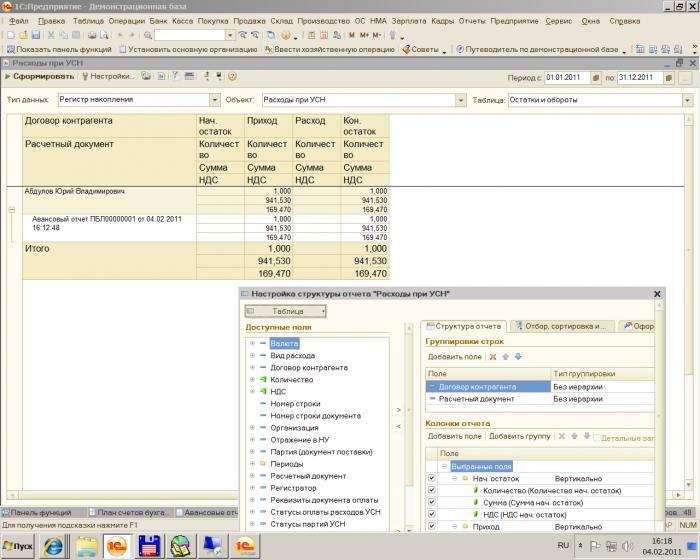Image resolution: width=700 pixels, height=560 pixels.
Task: Open the Таблица button dropdown in settings dialog
Action: [286, 311]
